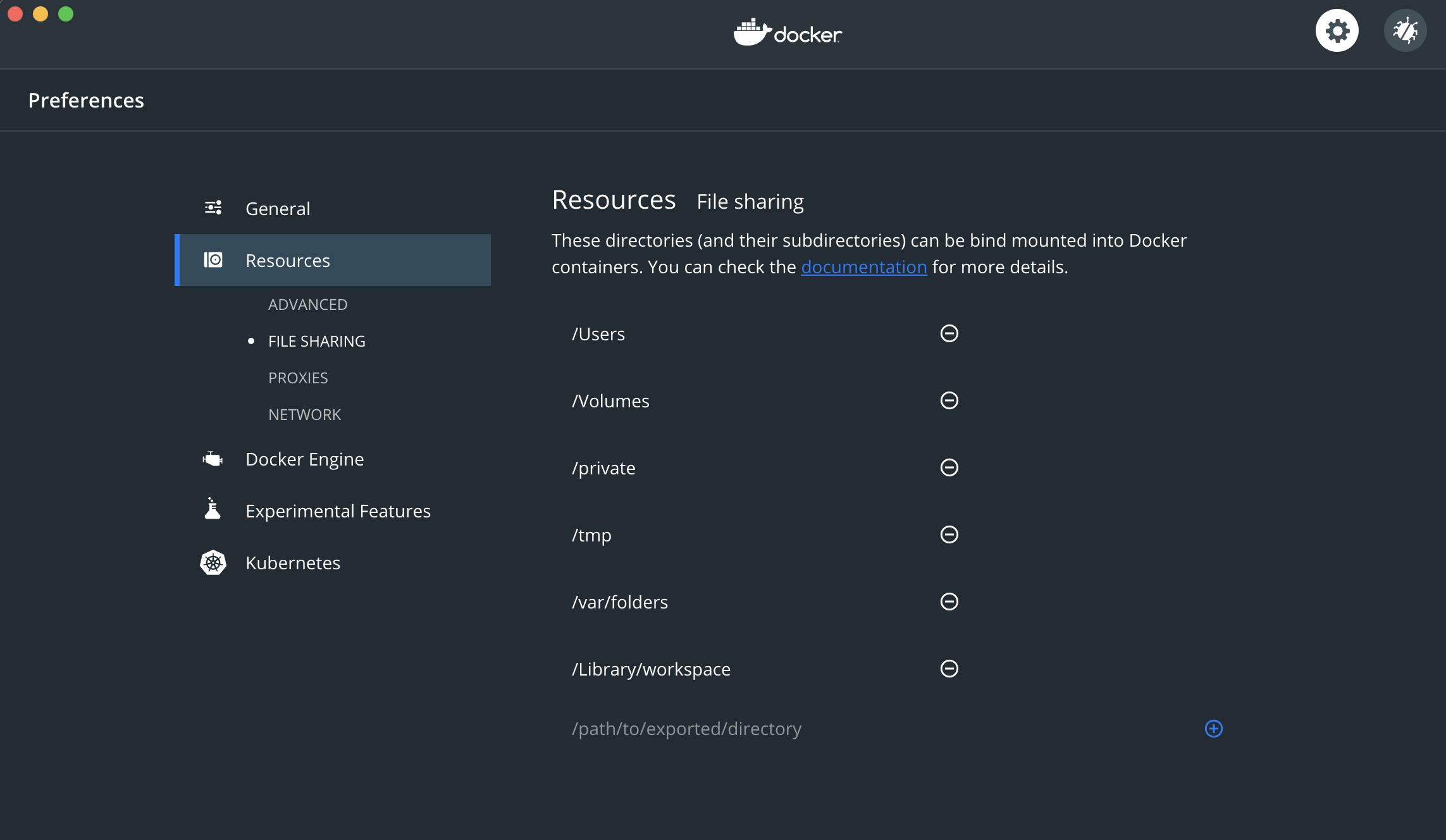Screen dimensions: 1446x840
Task: Select the /Library/workspace directory text
Action: [651, 669]
